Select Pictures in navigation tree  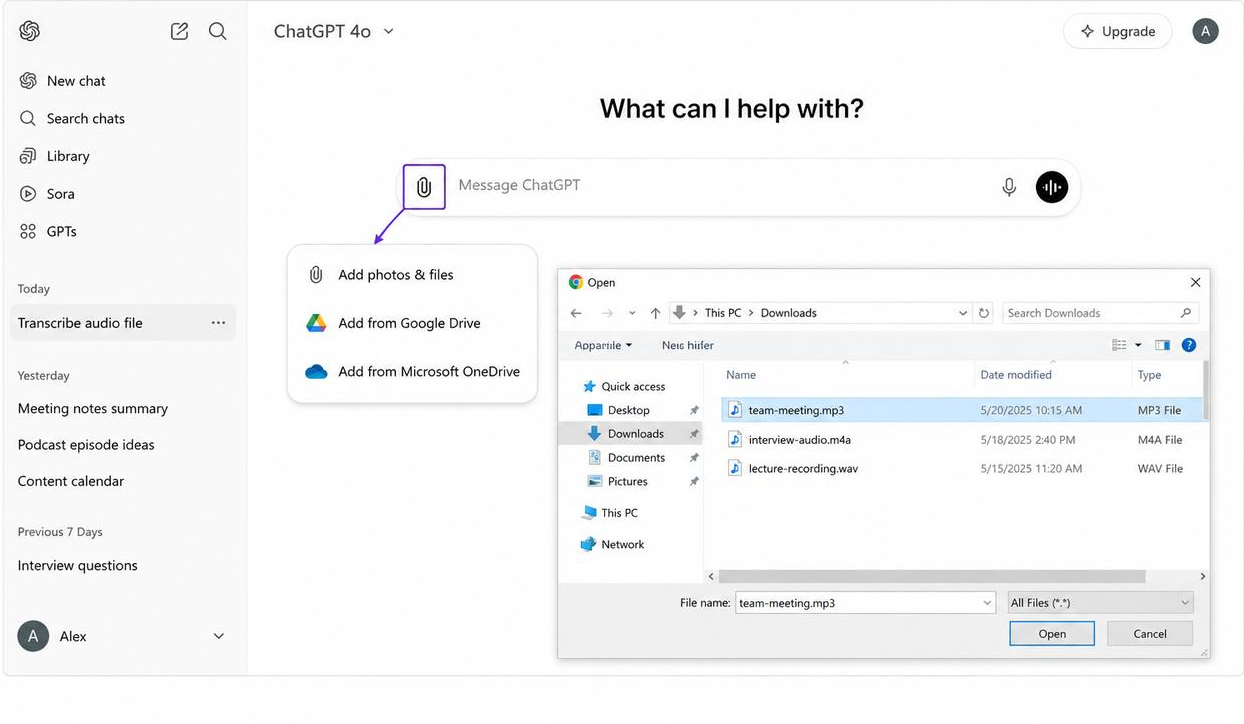(627, 482)
